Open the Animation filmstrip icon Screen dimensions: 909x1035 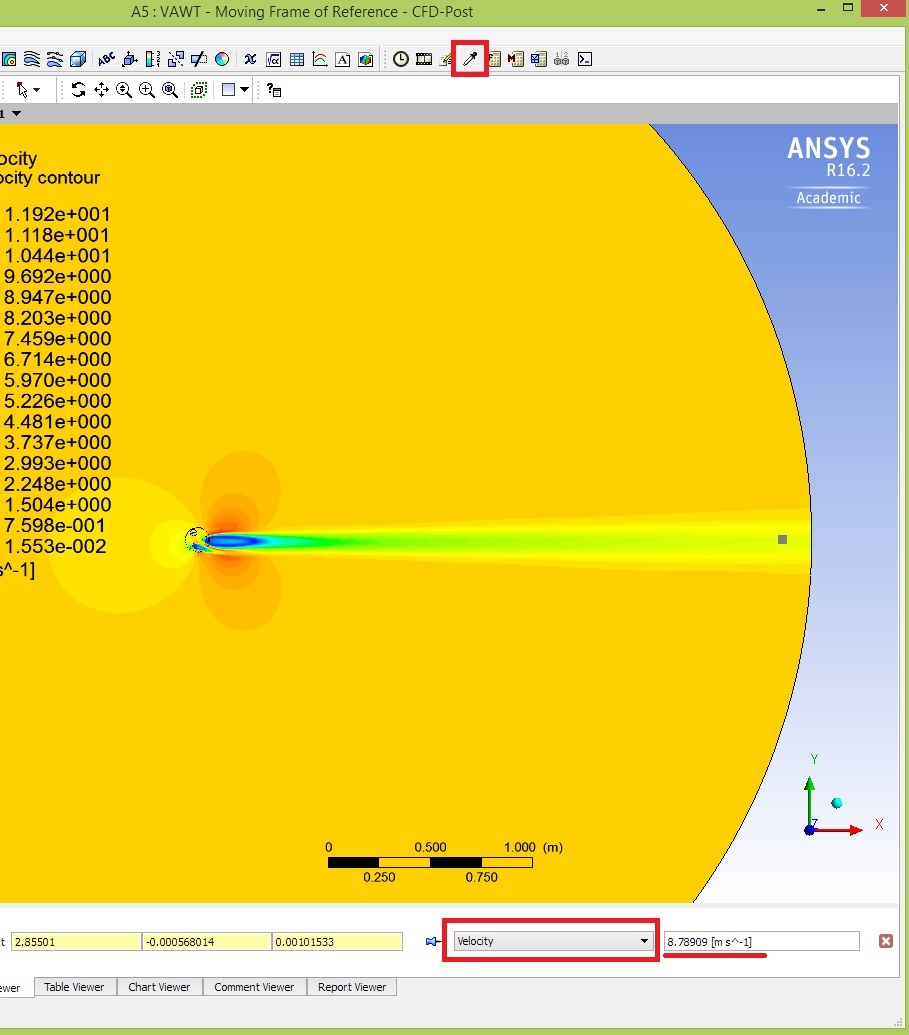pyautogui.click(x=424, y=59)
